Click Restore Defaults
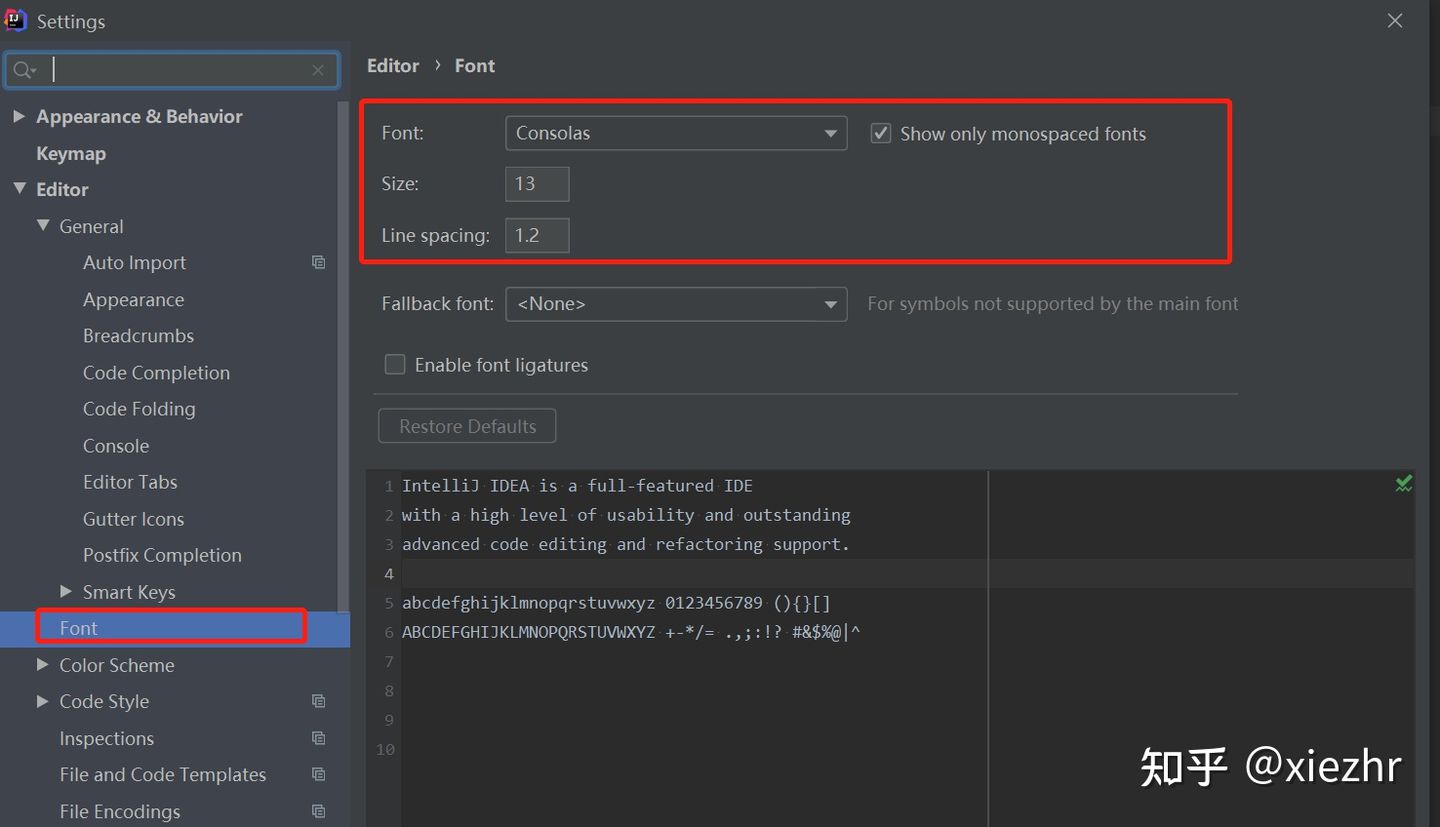1440x827 pixels. tap(466, 425)
